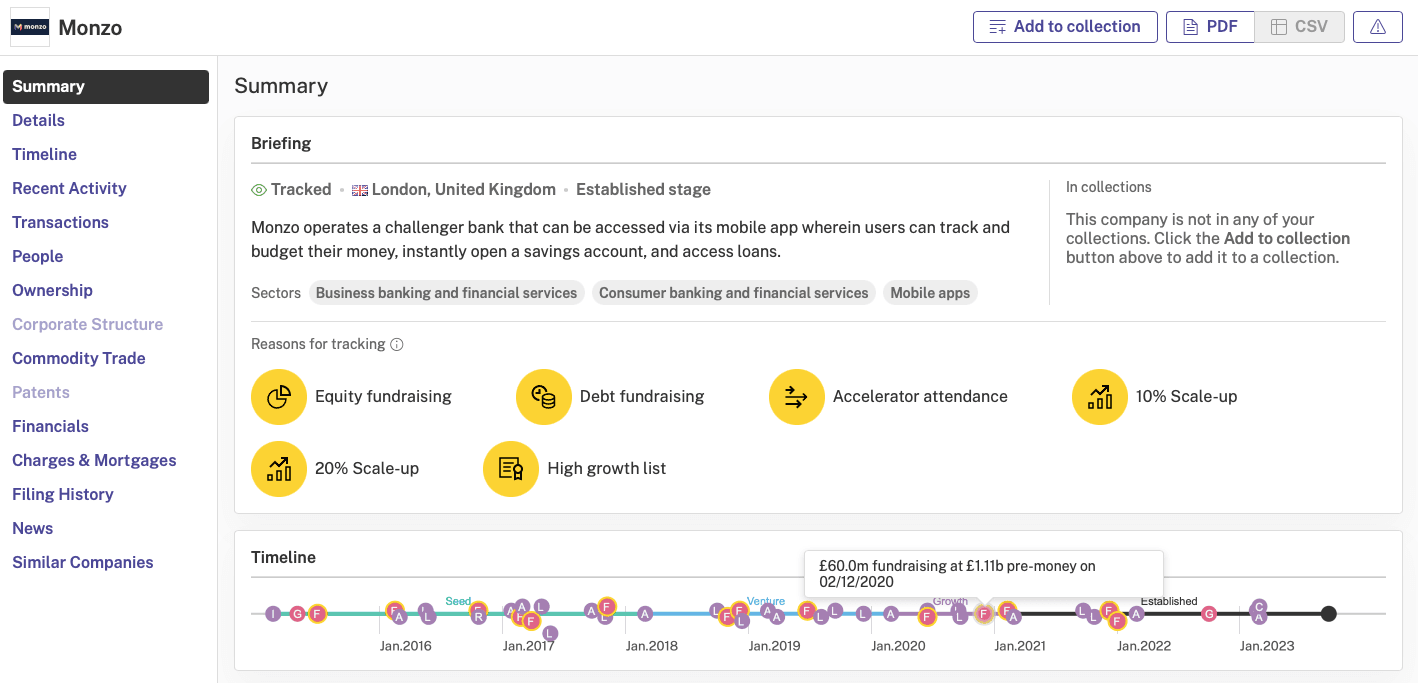This screenshot has width=1418, height=683.
Task: Click the first 'F' fundraising marker before 2016
Action: point(317,613)
